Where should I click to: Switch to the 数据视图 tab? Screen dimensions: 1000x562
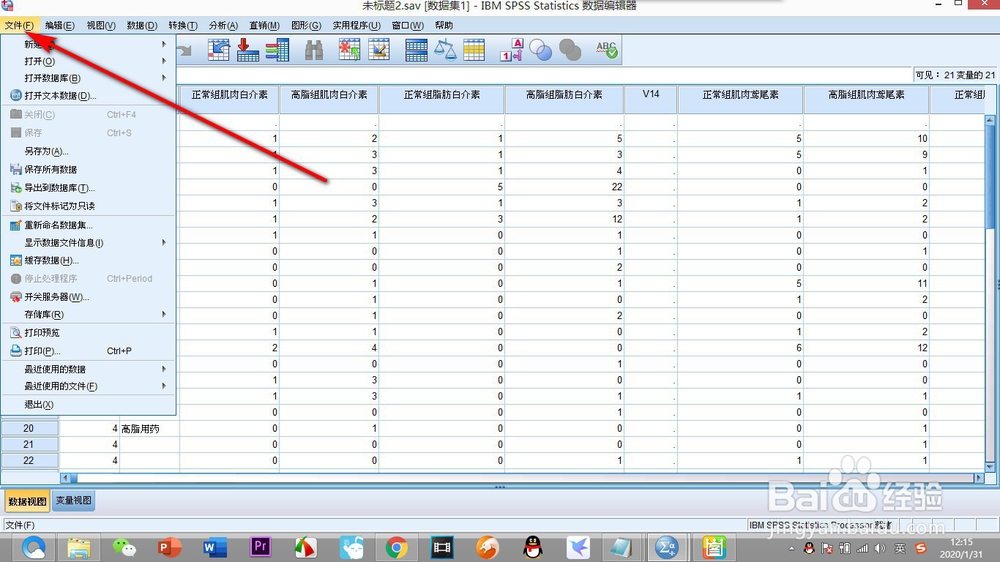27,501
